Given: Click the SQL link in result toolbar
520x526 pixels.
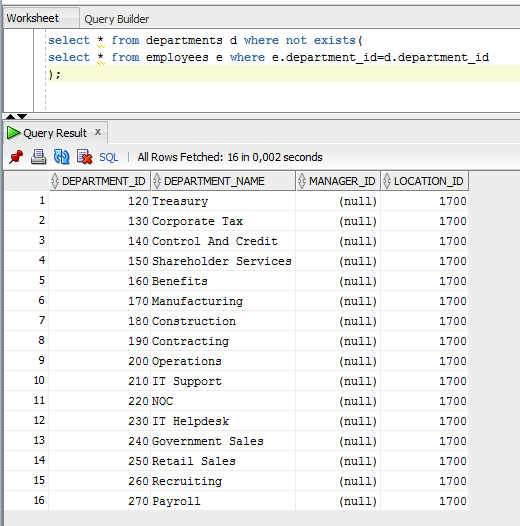Looking at the screenshot, I should point(108,157).
